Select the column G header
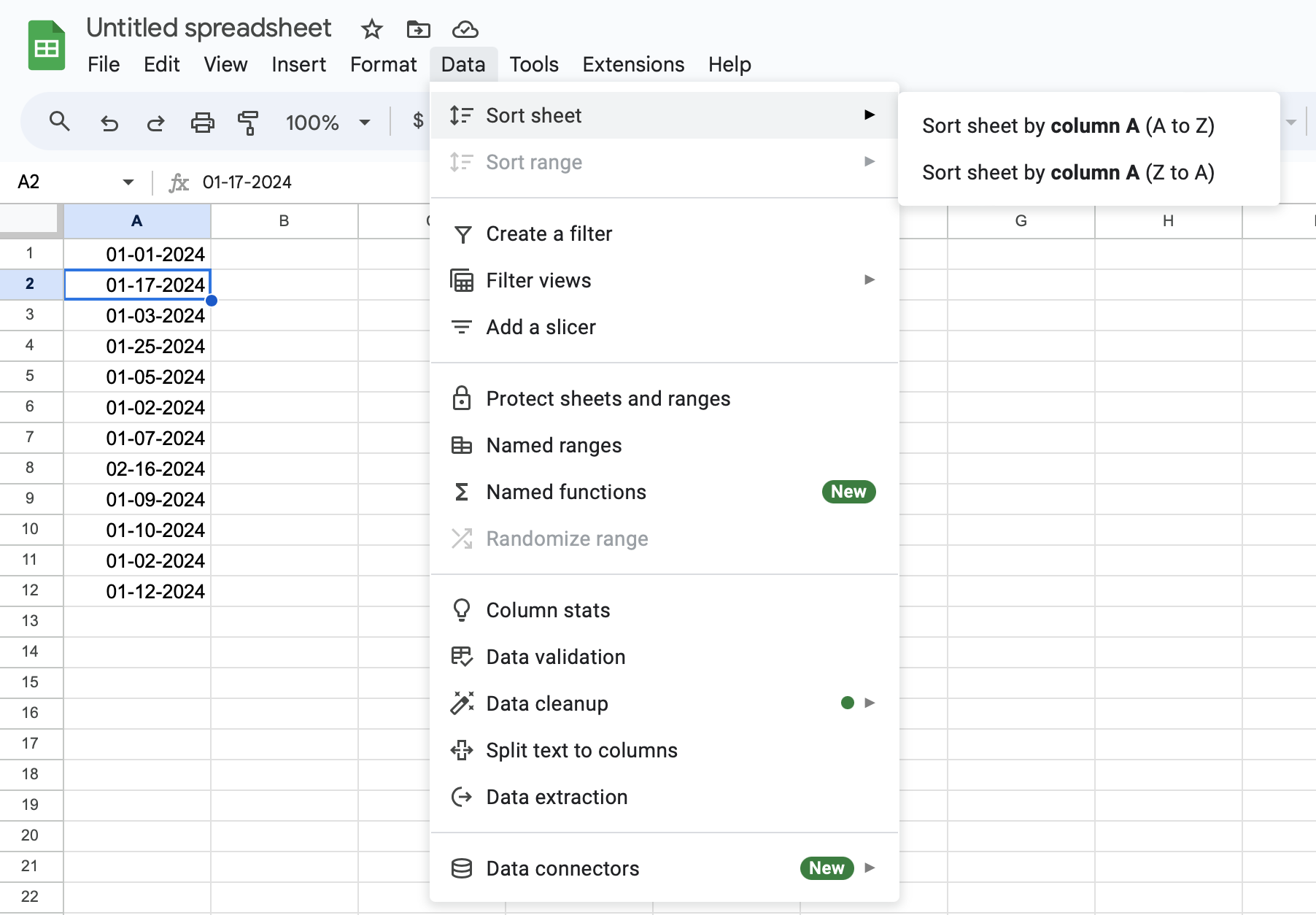Image resolution: width=1316 pixels, height=915 pixels. pos(1021,221)
